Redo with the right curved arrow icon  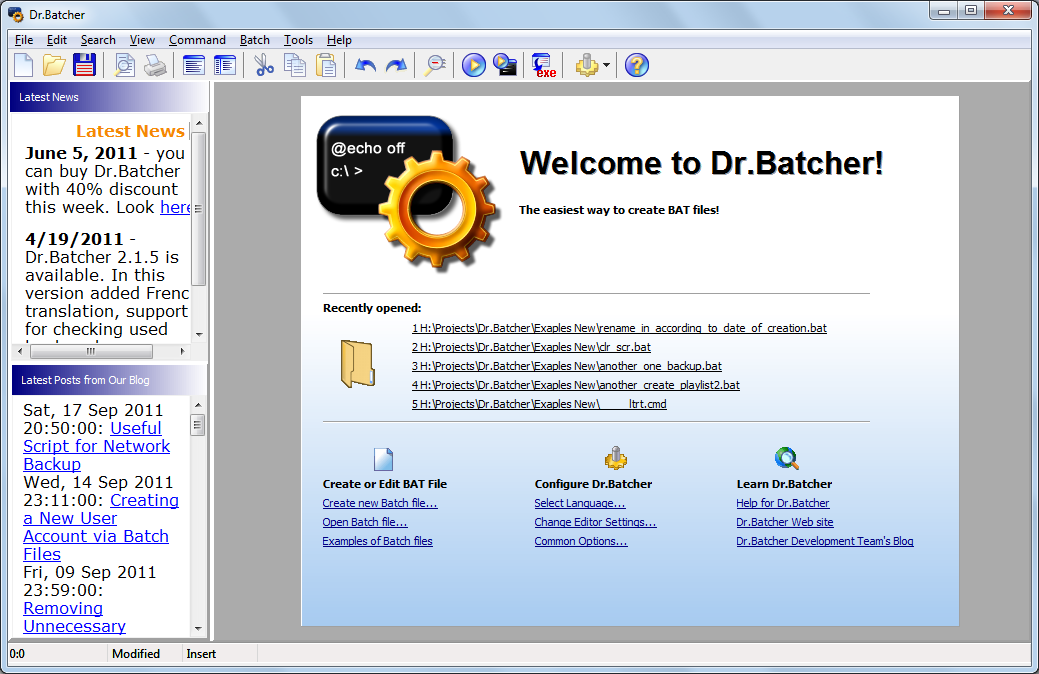(396, 65)
